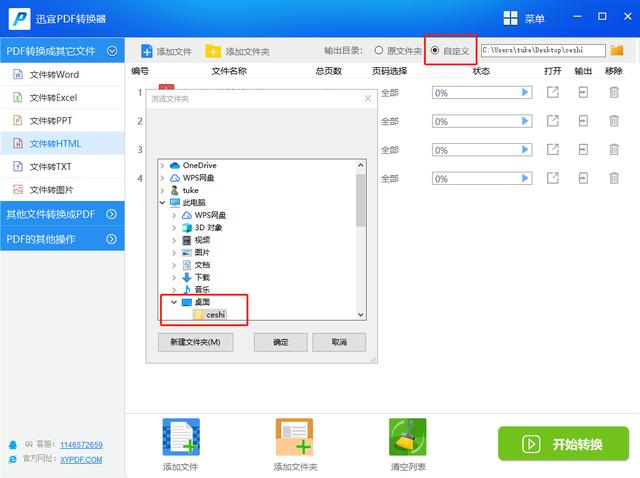Viewport: 640px width, 478px height.
Task: Click the large Add File icon at bottom
Action: (181, 437)
